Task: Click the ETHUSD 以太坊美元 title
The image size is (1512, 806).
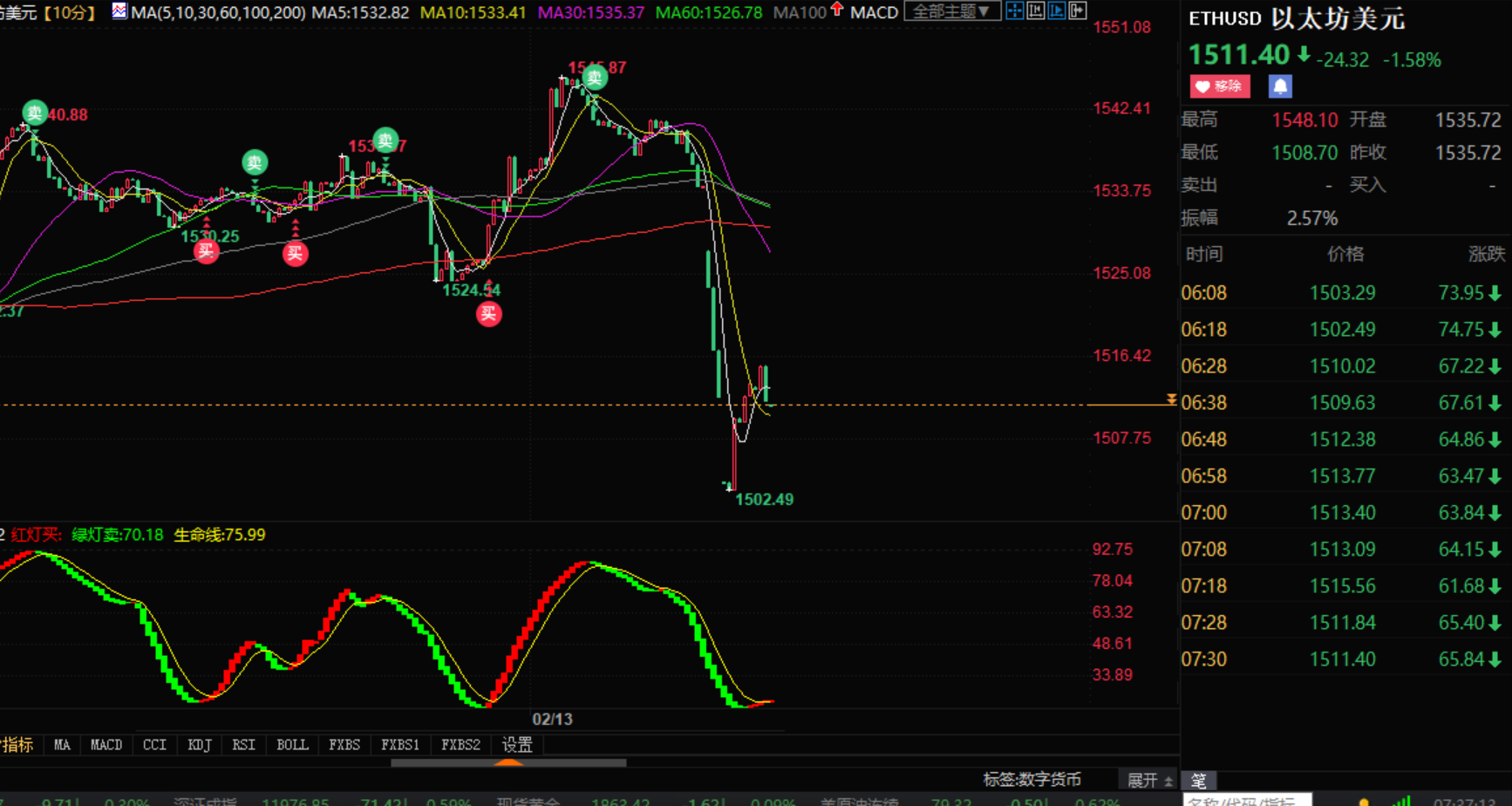Action: pos(1297,18)
